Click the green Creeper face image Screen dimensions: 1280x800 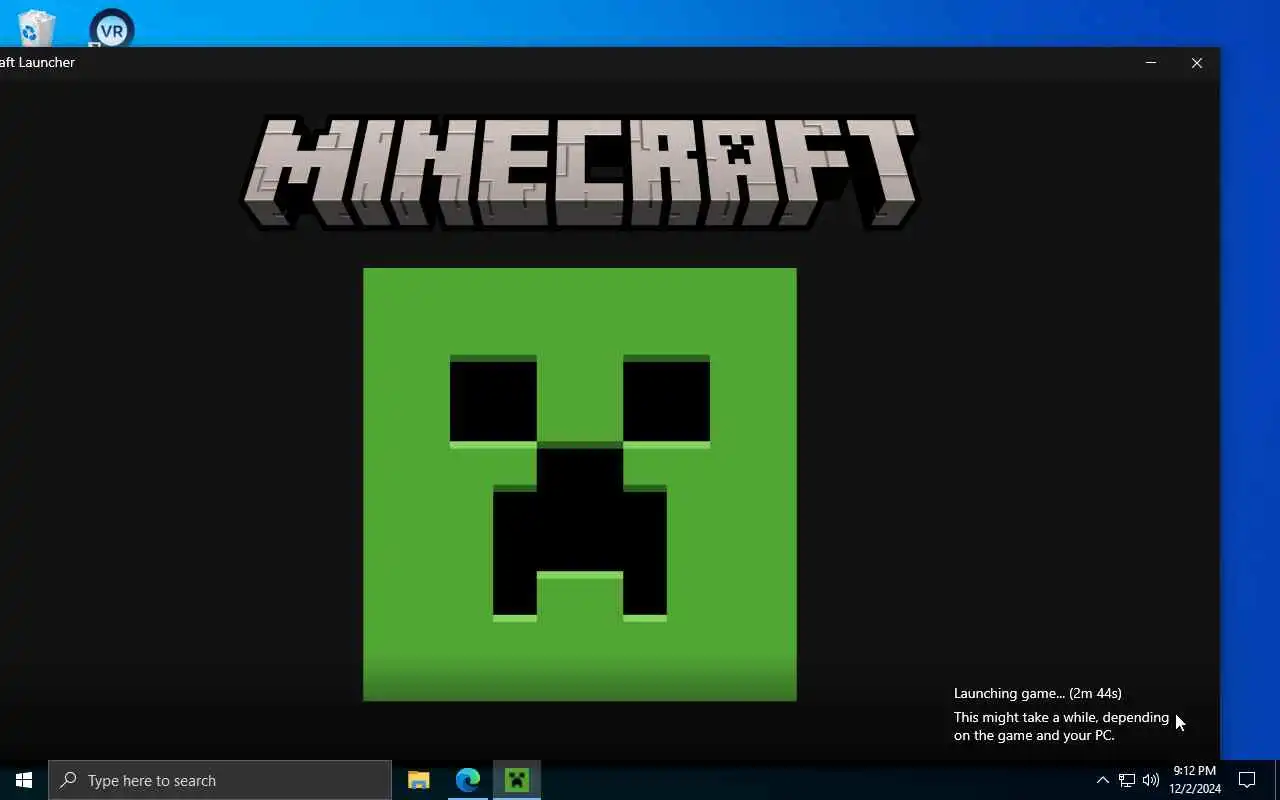click(x=580, y=484)
